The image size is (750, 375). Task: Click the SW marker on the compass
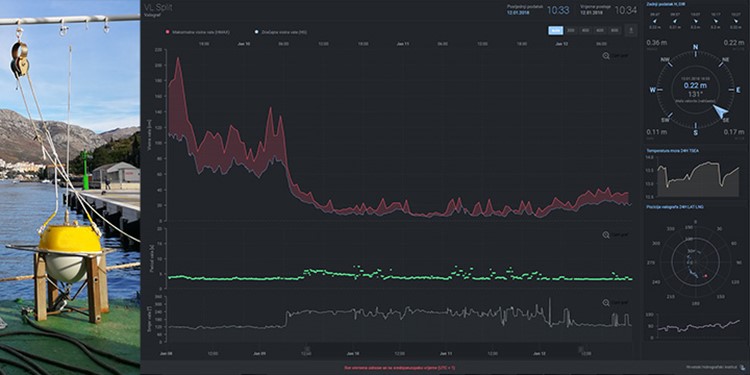click(x=665, y=120)
